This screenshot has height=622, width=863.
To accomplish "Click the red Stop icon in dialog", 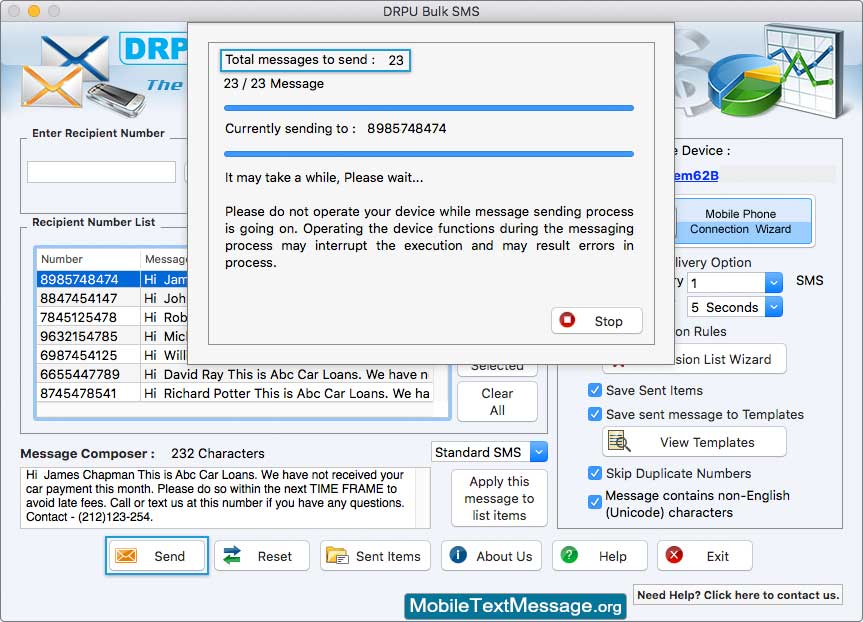I will coord(567,320).
